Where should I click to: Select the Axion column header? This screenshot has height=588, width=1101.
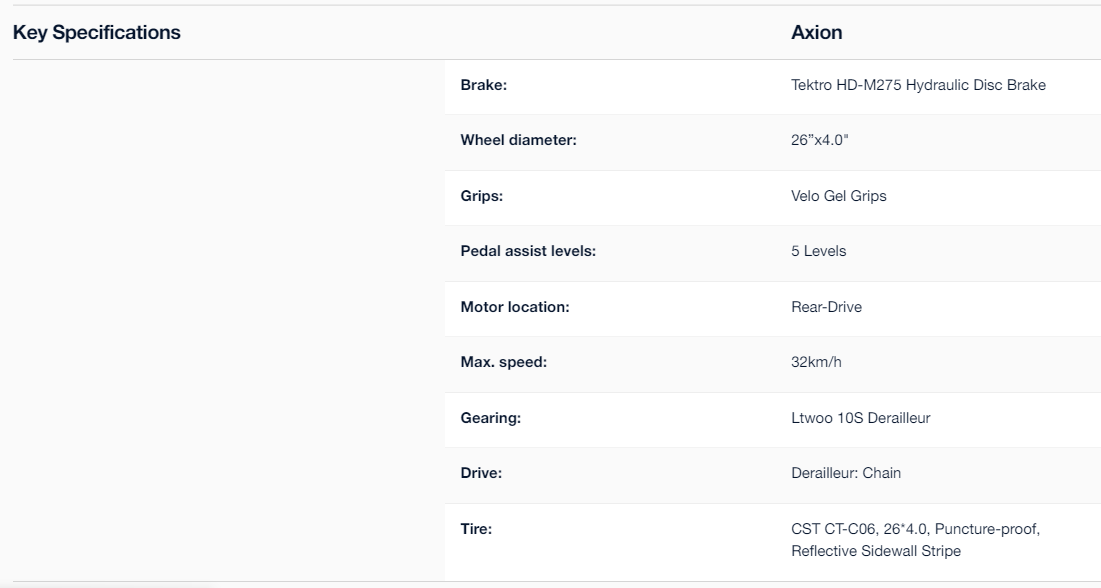click(817, 32)
